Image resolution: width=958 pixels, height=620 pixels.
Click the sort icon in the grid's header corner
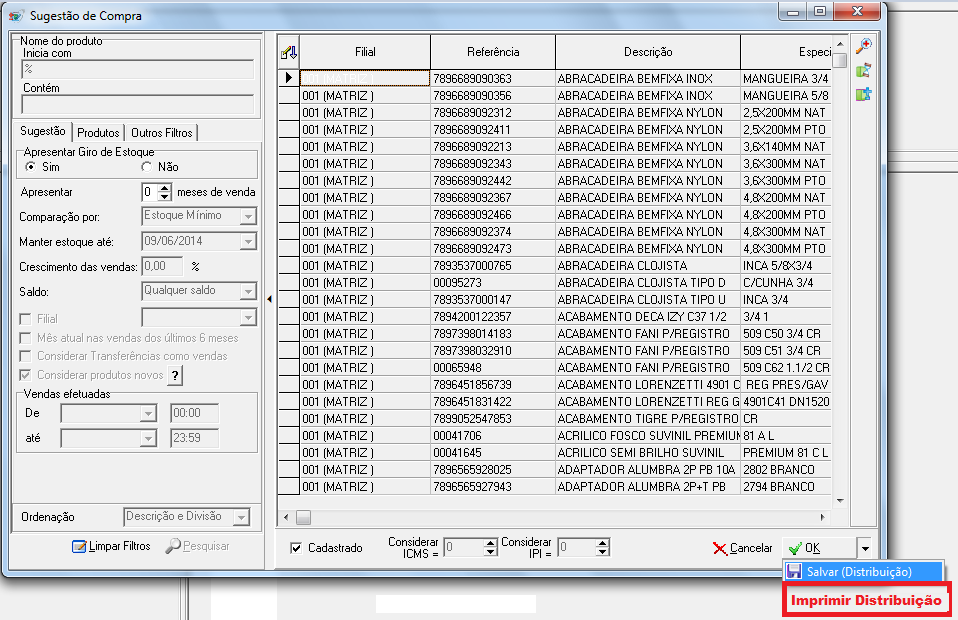tap(288, 53)
